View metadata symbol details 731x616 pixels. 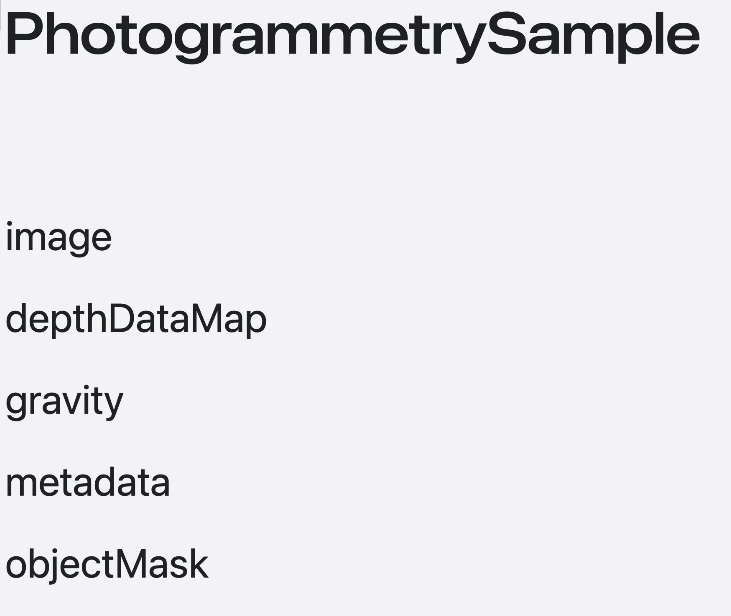pyautogui.click(x=88, y=483)
